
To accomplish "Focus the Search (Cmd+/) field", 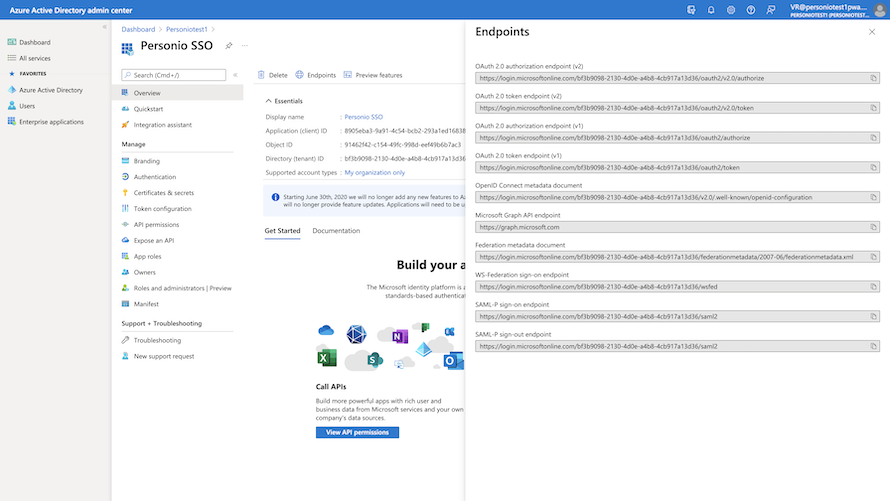I will (174, 75).
